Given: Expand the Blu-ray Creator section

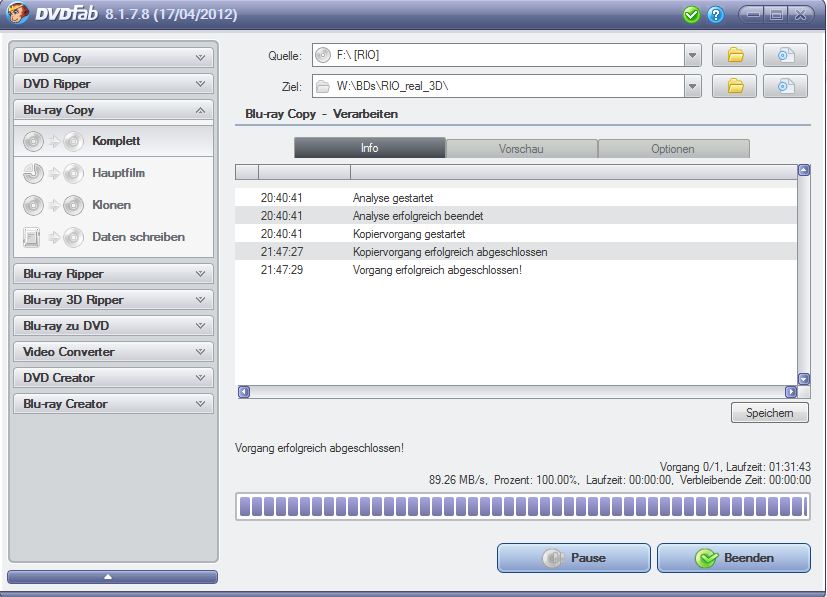Looking at the screenshot, I should coord(113,403).
